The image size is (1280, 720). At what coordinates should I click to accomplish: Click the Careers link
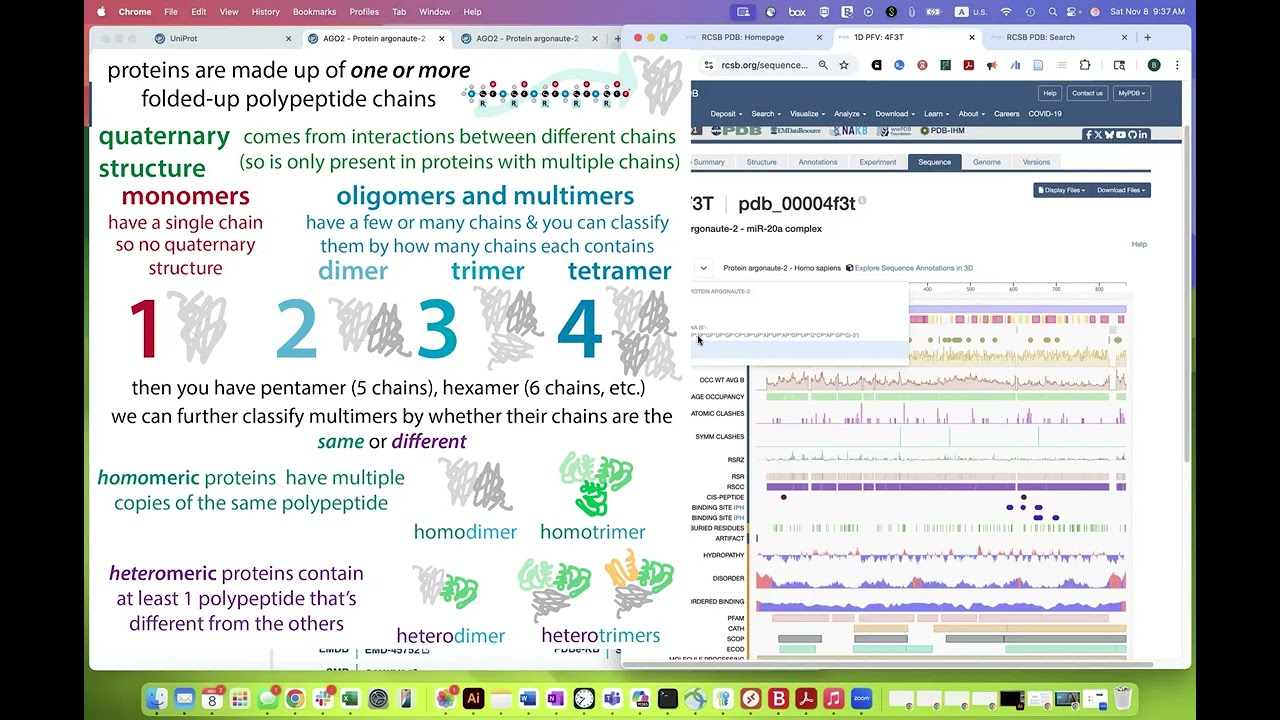click(x=1006, y=114)
